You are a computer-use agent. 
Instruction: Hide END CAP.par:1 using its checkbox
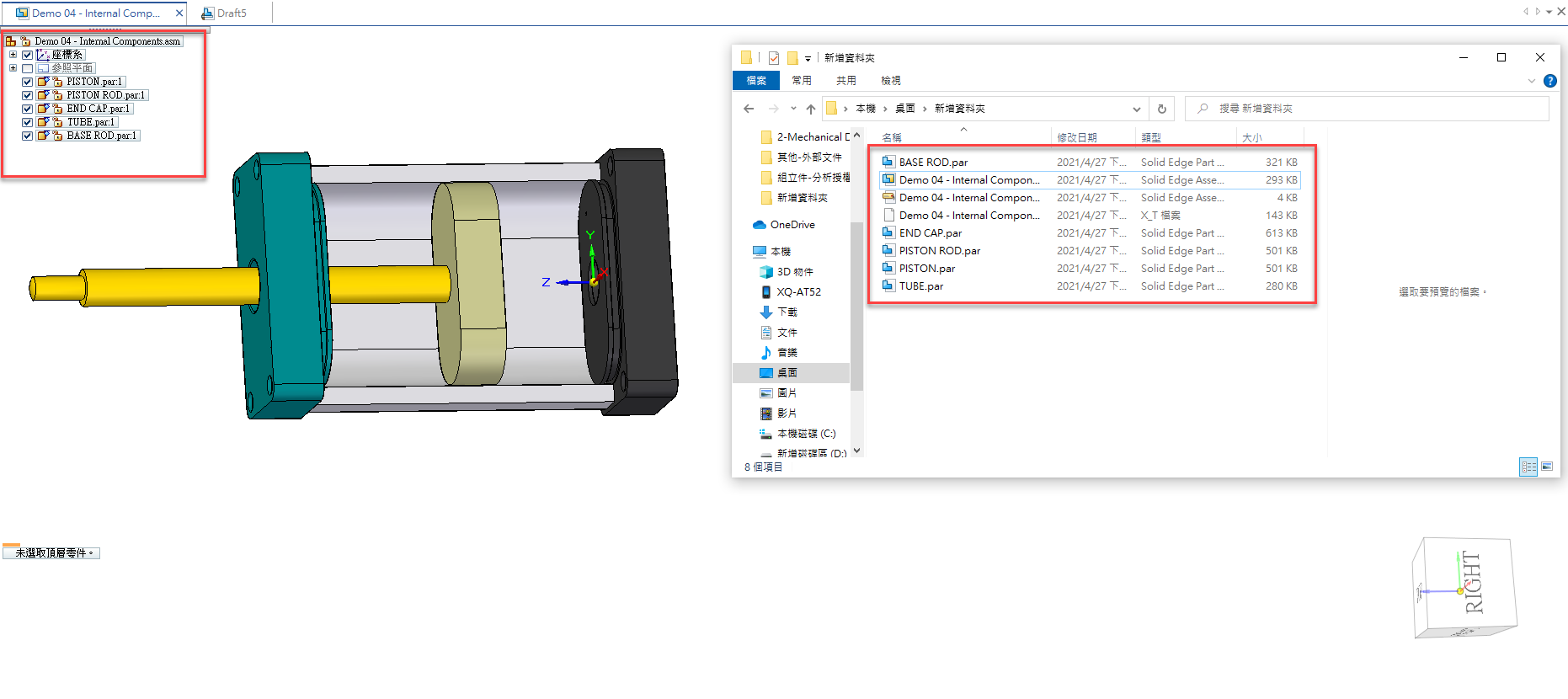point(27,109)
